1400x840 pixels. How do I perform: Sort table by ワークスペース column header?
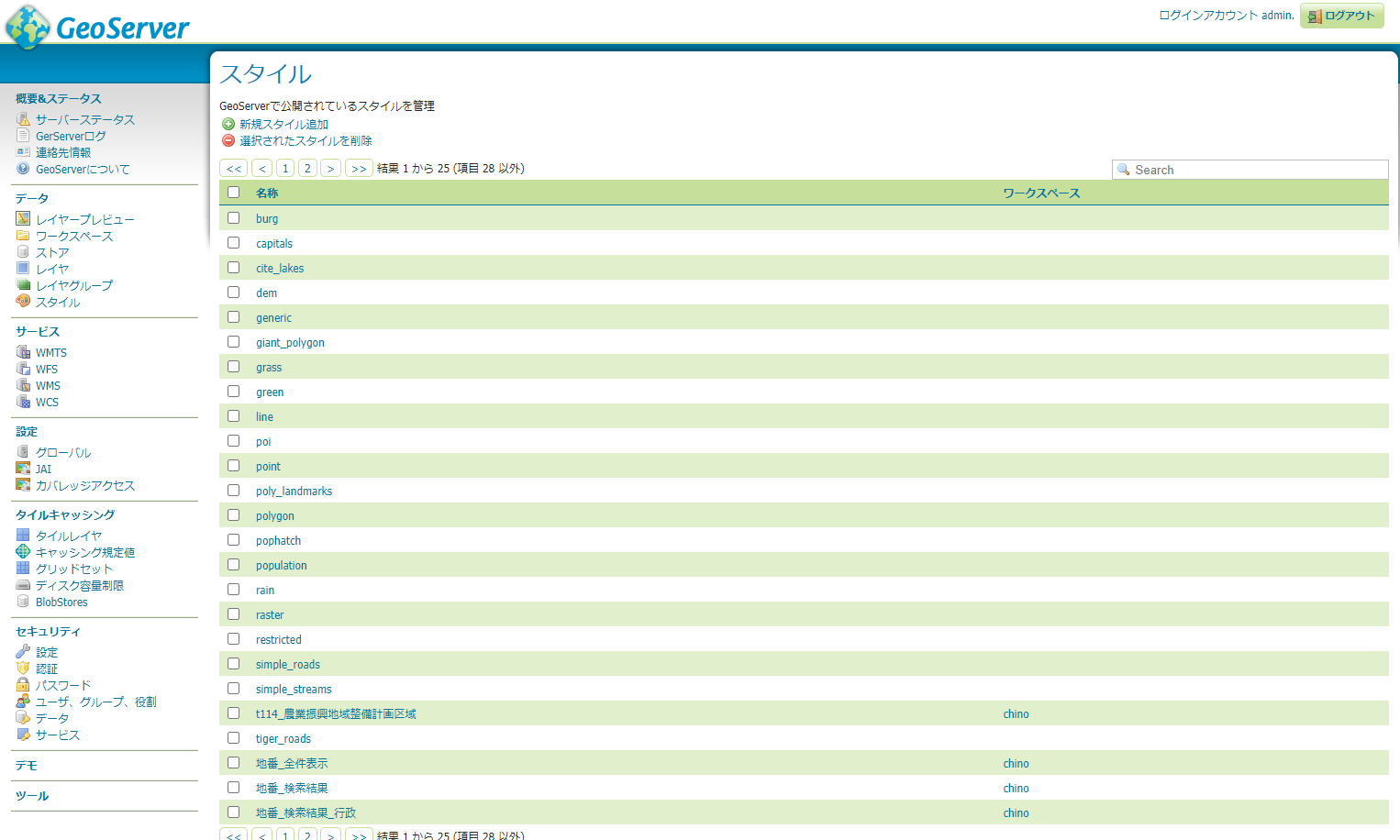coord(1041,193)
